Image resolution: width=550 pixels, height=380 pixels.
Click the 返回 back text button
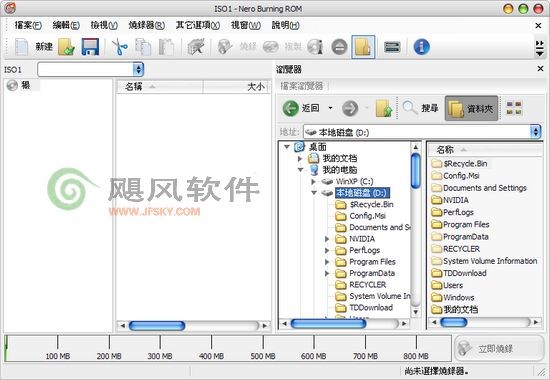tap(310, 108)
